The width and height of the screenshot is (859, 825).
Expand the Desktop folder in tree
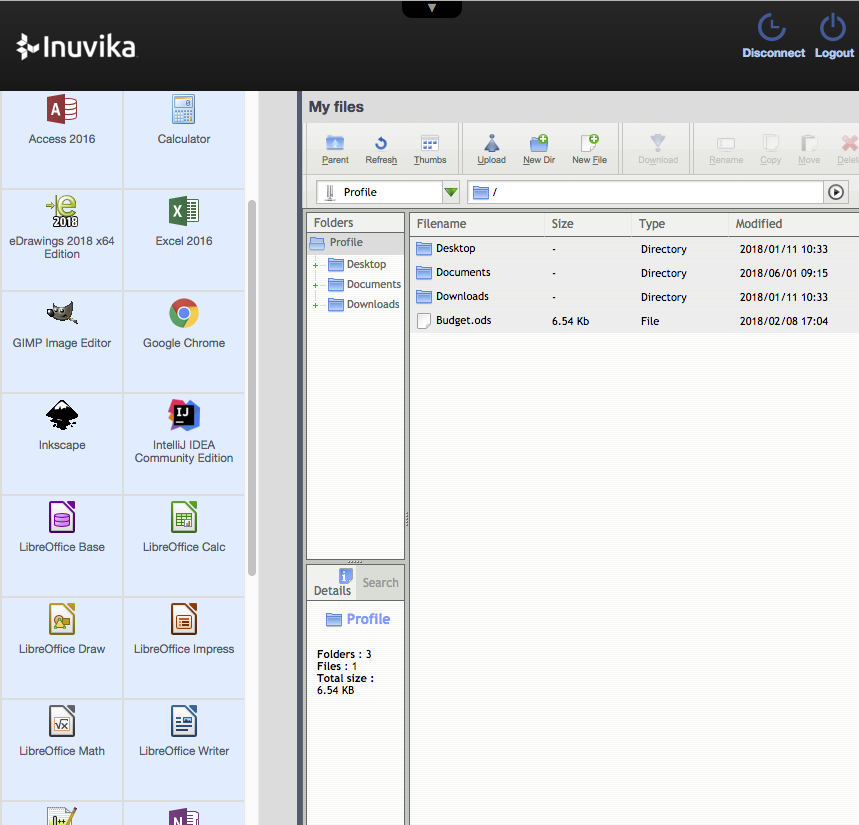[x=316, y=265]
